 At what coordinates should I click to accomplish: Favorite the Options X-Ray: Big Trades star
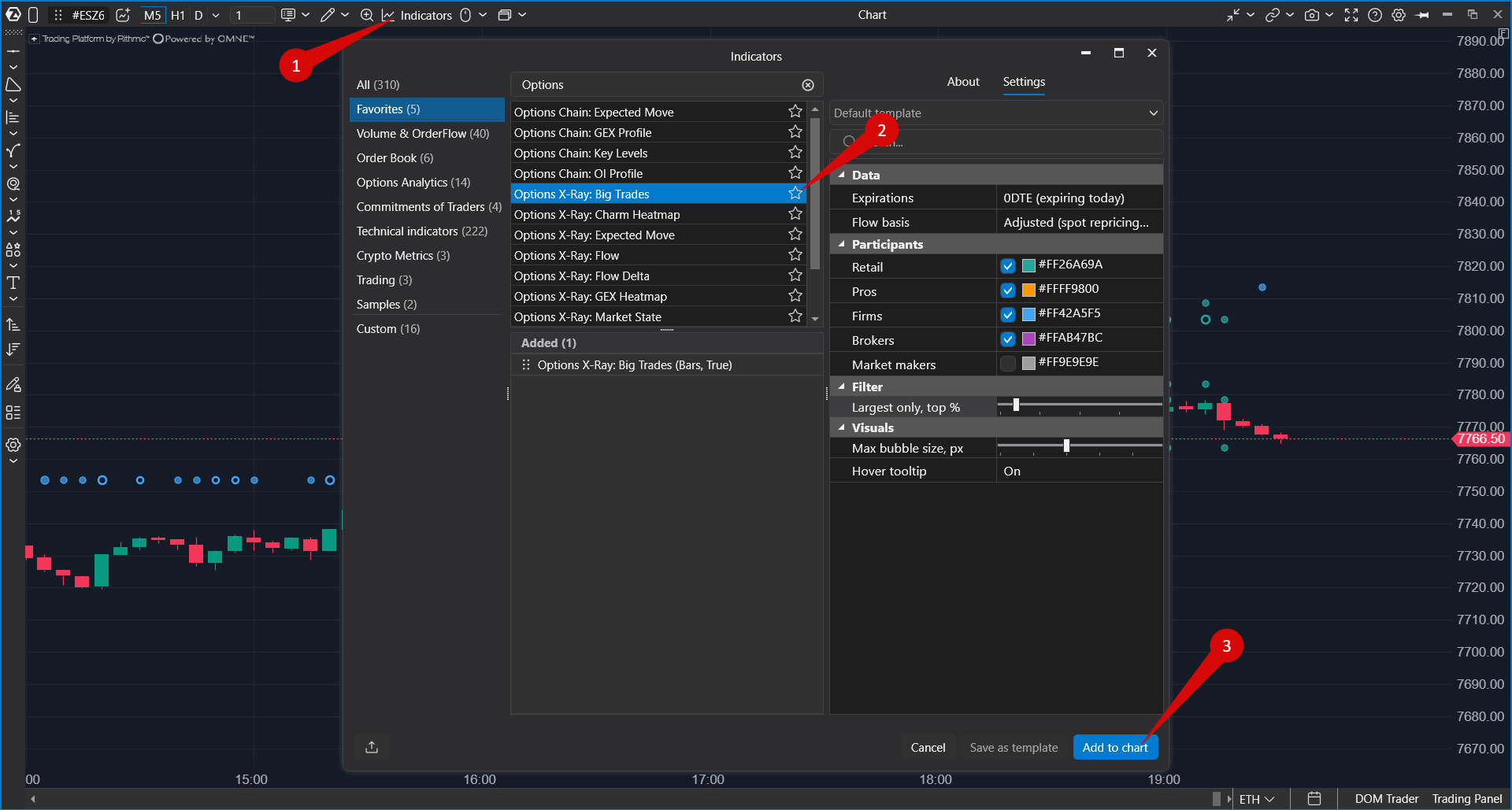click(795, 194)
